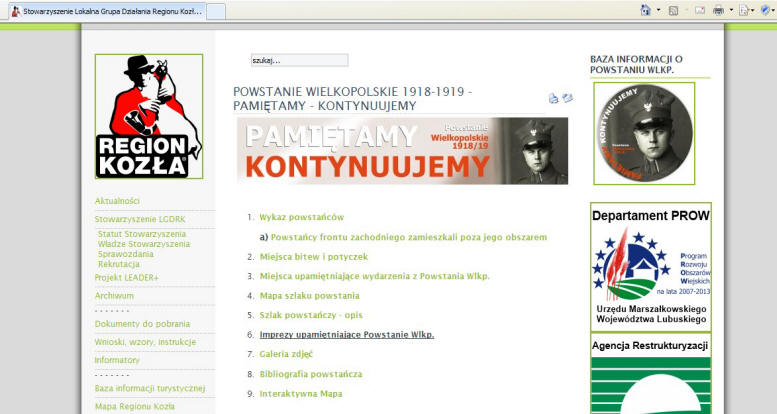This screenshot has height=414, width=777.
Task: Open Informatory in the side menu
Action: pos(117,360)
